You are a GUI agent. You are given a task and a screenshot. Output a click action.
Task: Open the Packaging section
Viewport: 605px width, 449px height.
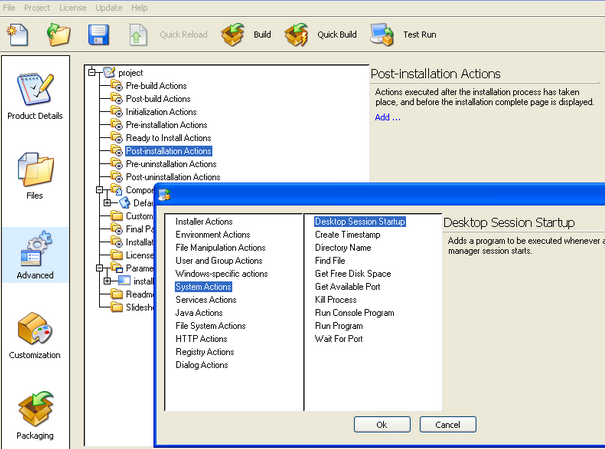tap(35, 415)
